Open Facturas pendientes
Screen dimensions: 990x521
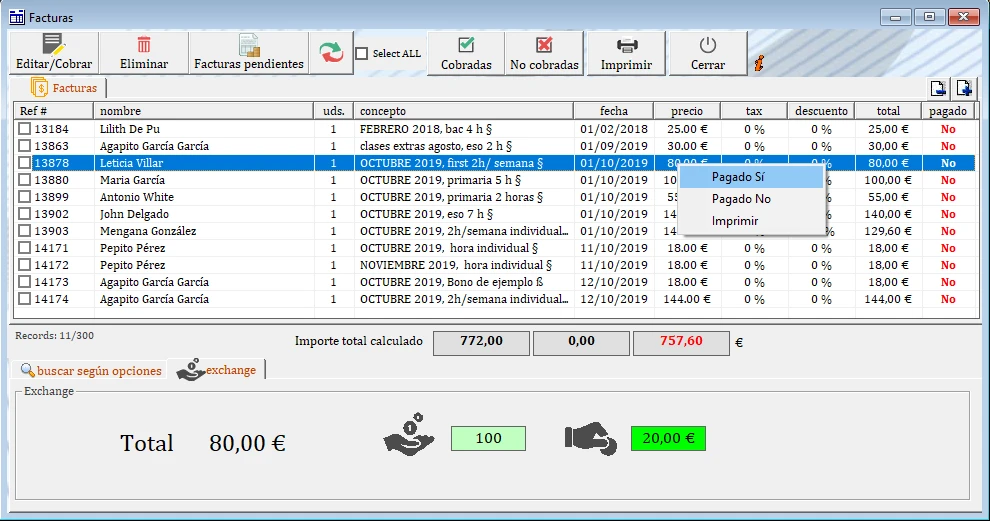249,52
